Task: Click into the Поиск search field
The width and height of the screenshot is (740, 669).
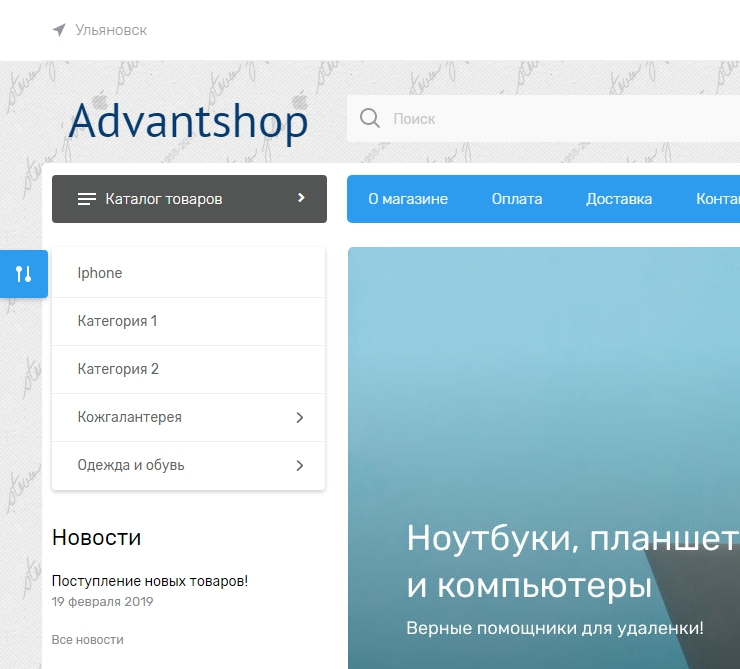Action: [550, 119]
